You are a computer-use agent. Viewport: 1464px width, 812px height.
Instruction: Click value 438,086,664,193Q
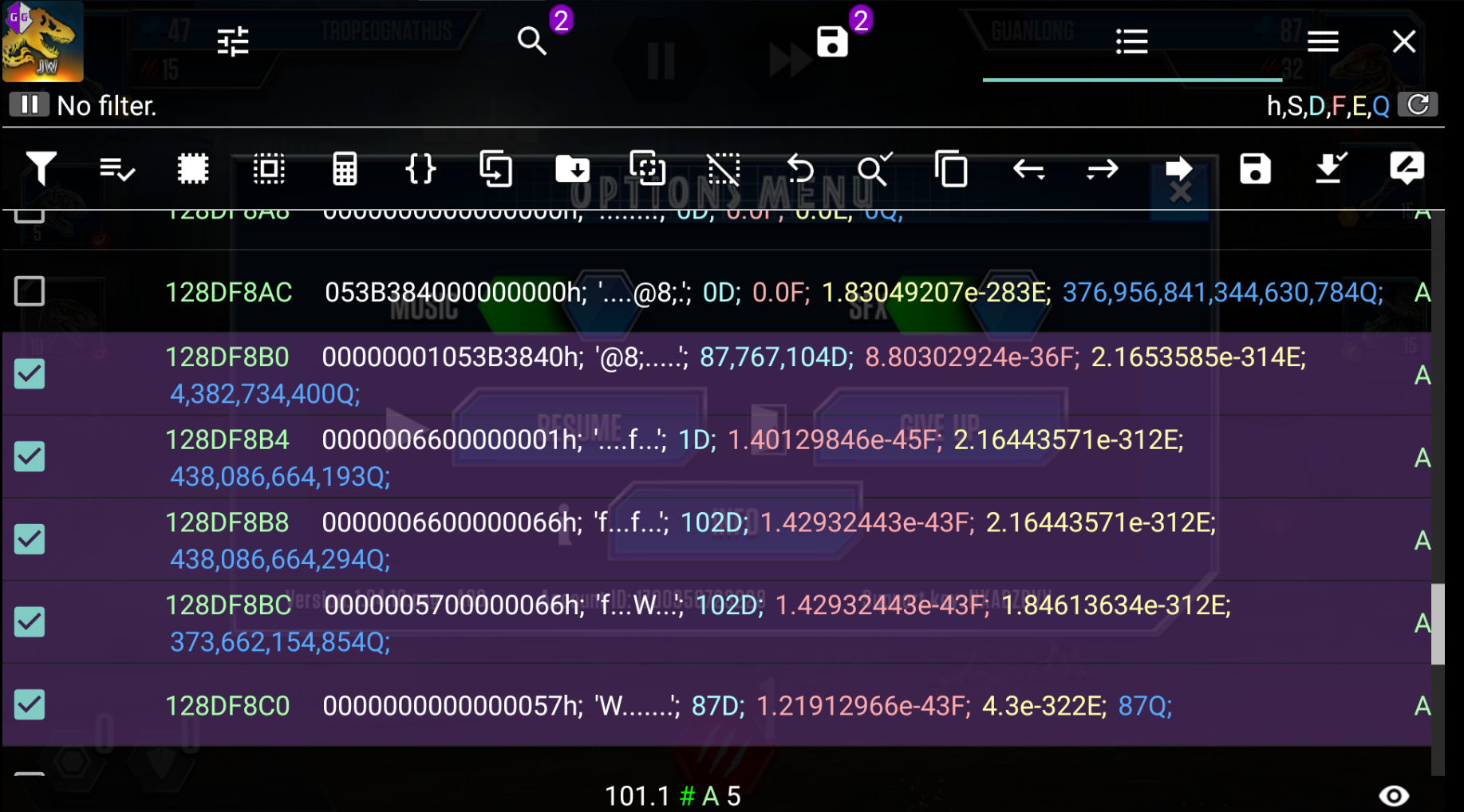coord(280,477)
